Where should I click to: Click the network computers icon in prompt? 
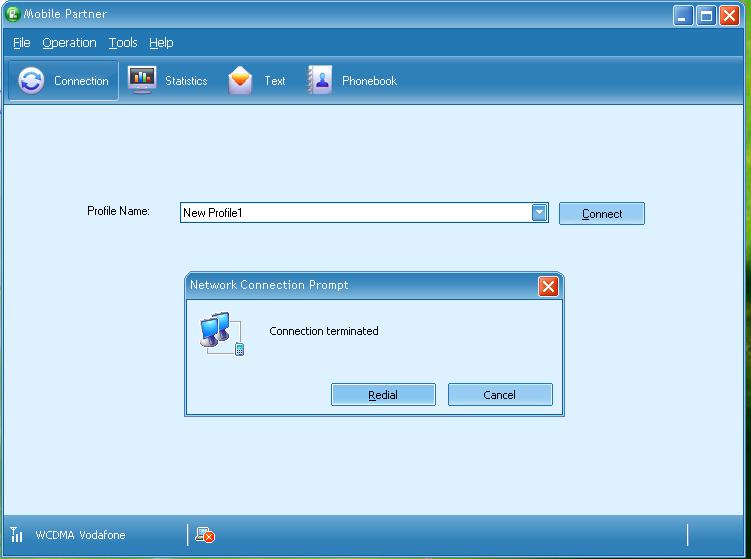pyautogui.click(x=221, y=333)
